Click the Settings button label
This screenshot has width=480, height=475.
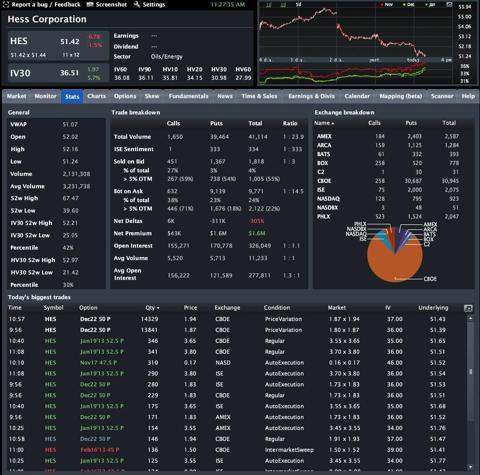coord(154,5)
